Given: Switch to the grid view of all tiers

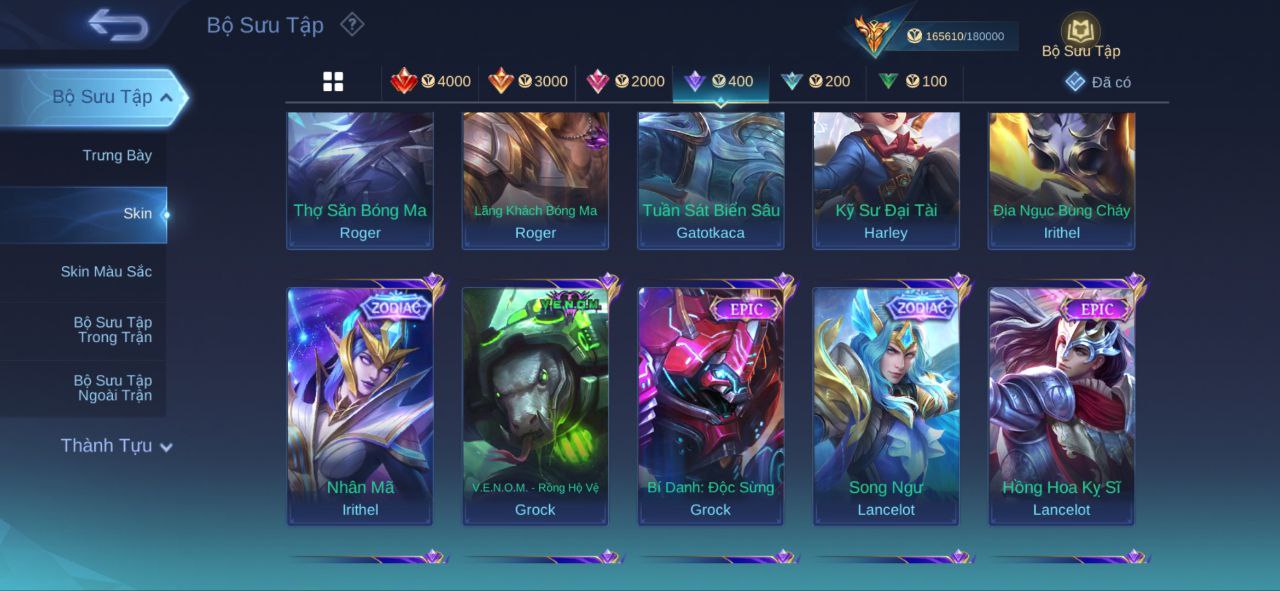Looking at the screenshot, I should tap(333, 82).
